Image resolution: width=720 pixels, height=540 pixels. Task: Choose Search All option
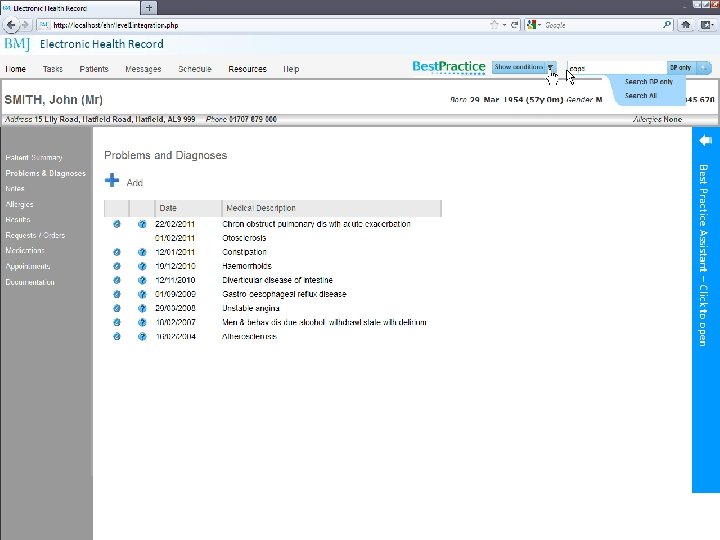click(641, 96)
